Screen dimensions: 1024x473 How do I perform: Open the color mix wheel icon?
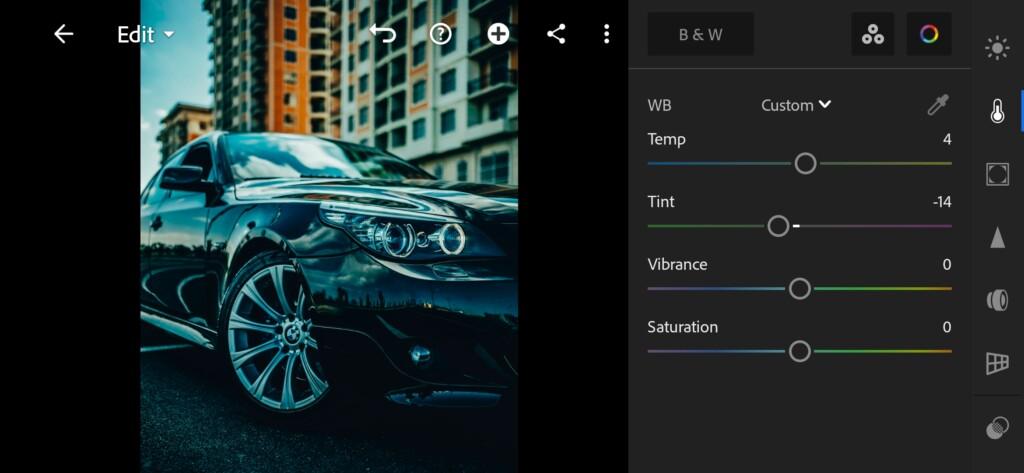tap(929, 34)
